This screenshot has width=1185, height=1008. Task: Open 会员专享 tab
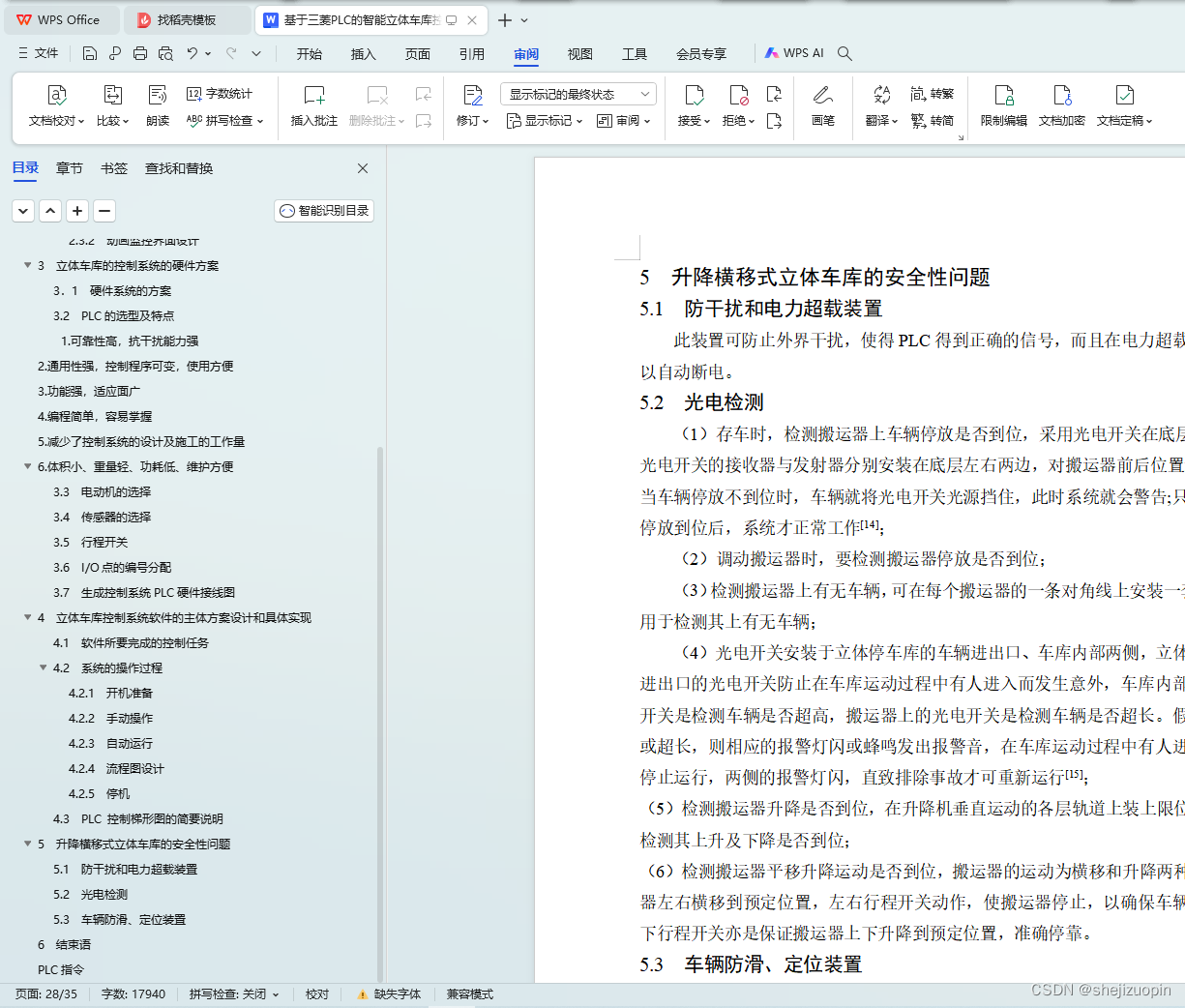[x=701, y=54]
